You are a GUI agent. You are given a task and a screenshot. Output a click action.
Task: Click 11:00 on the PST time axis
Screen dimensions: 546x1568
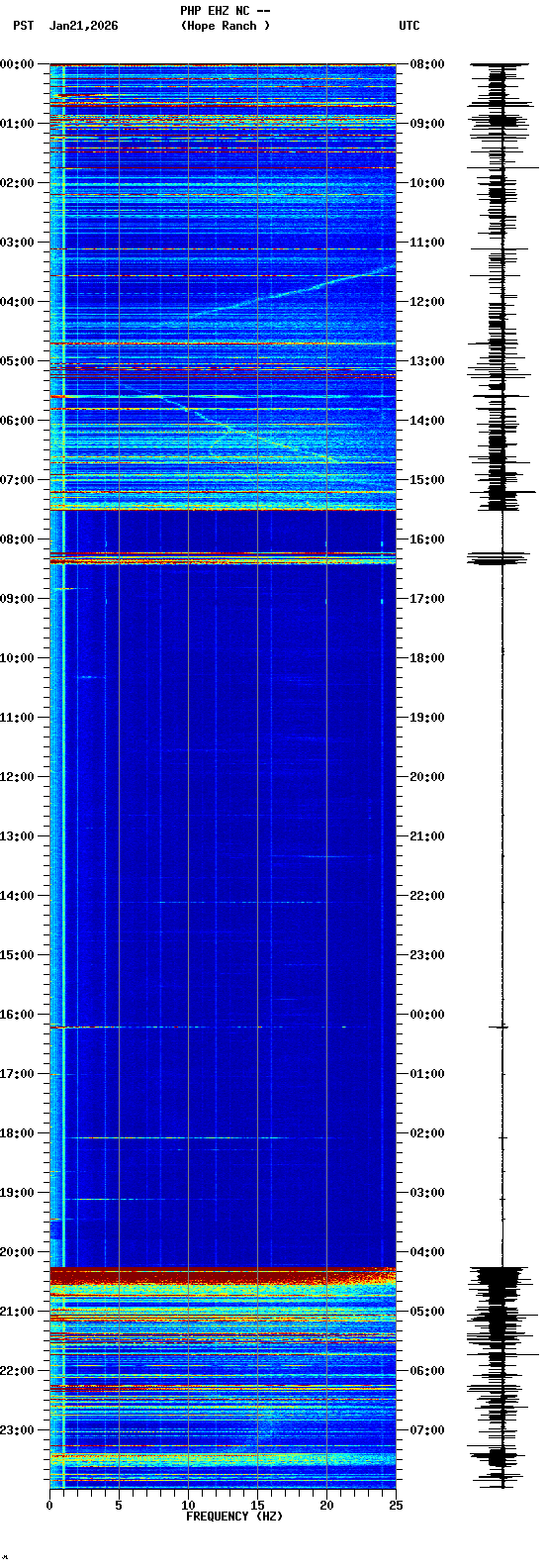[17, 718]
